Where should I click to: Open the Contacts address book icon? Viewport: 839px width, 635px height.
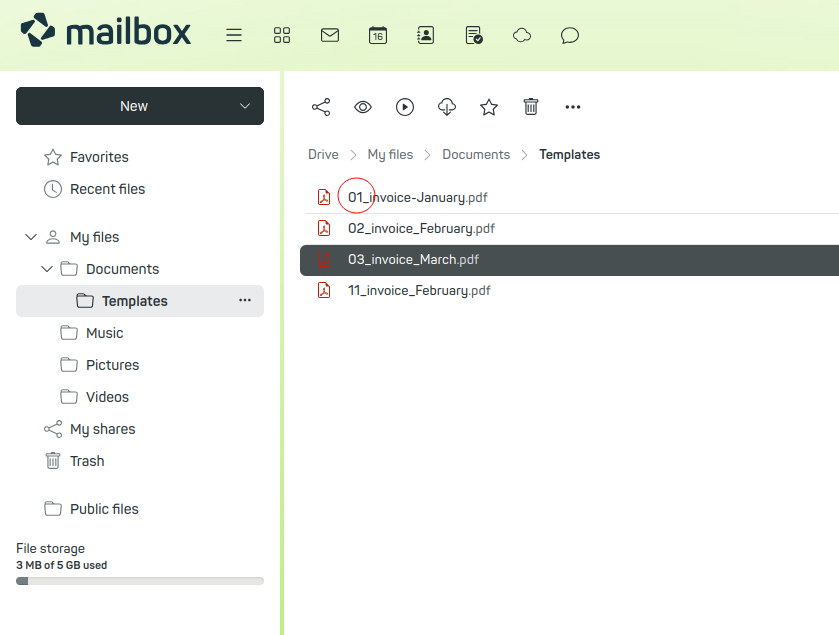click(426, 35)
